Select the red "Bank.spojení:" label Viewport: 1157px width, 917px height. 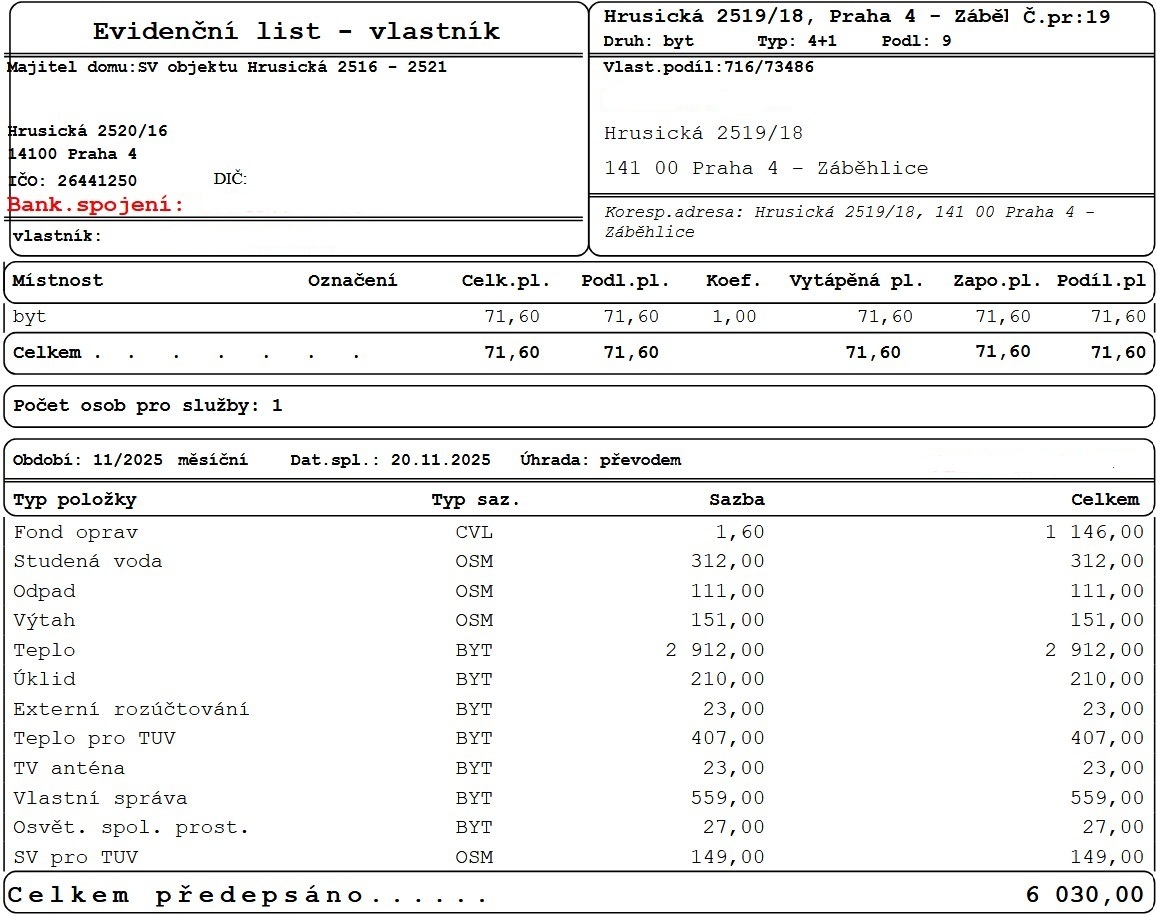[x=96, y=205]
